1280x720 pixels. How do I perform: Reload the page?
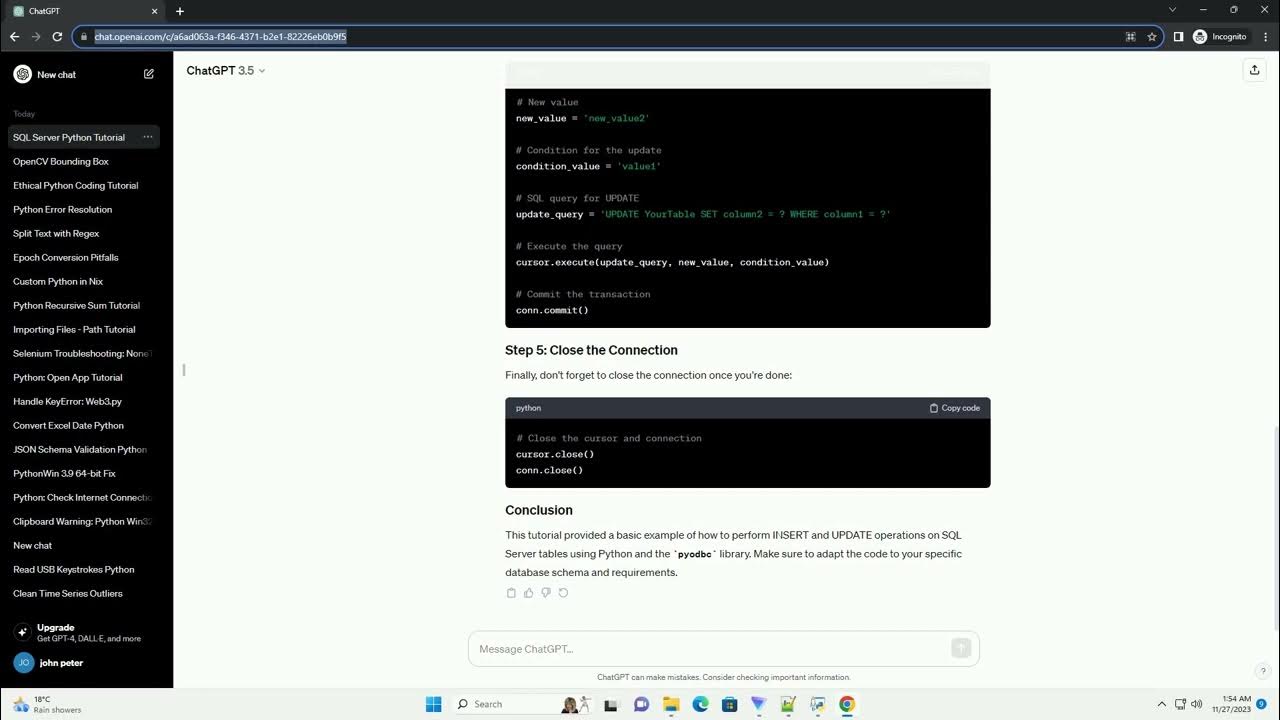coord(57,36)
